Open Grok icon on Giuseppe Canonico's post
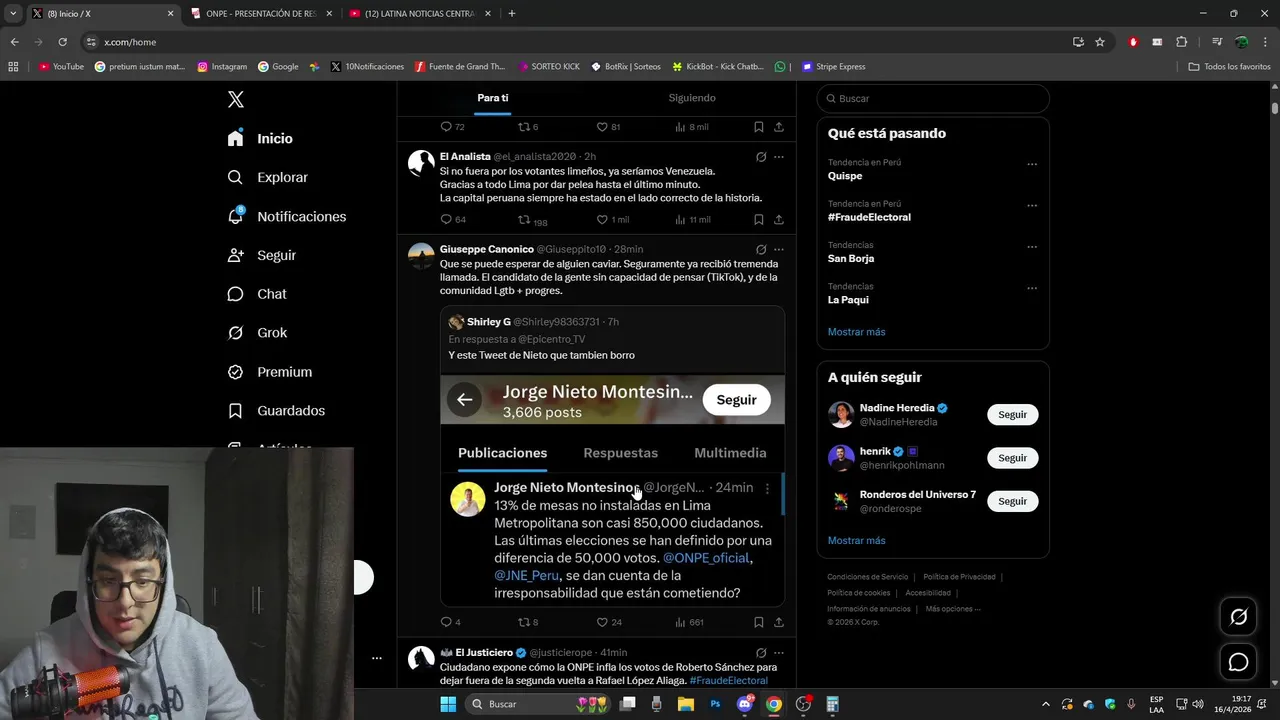The height and width of the screenshot is (720, 1280). tap(761, 249)
